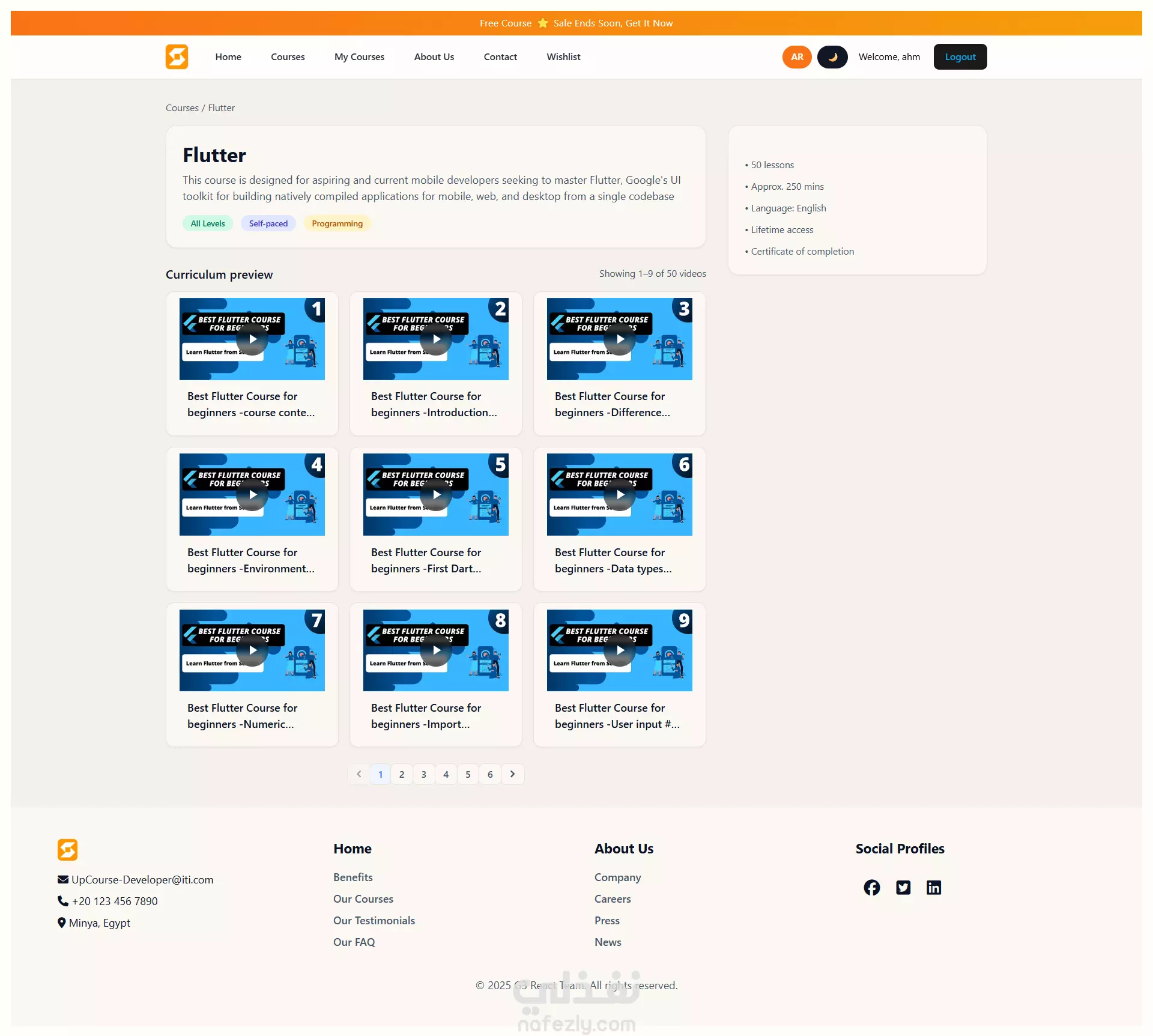Screen dimensions: 1153x1036
Task: Play video 1 with its play icon
Action: (252, 339)
